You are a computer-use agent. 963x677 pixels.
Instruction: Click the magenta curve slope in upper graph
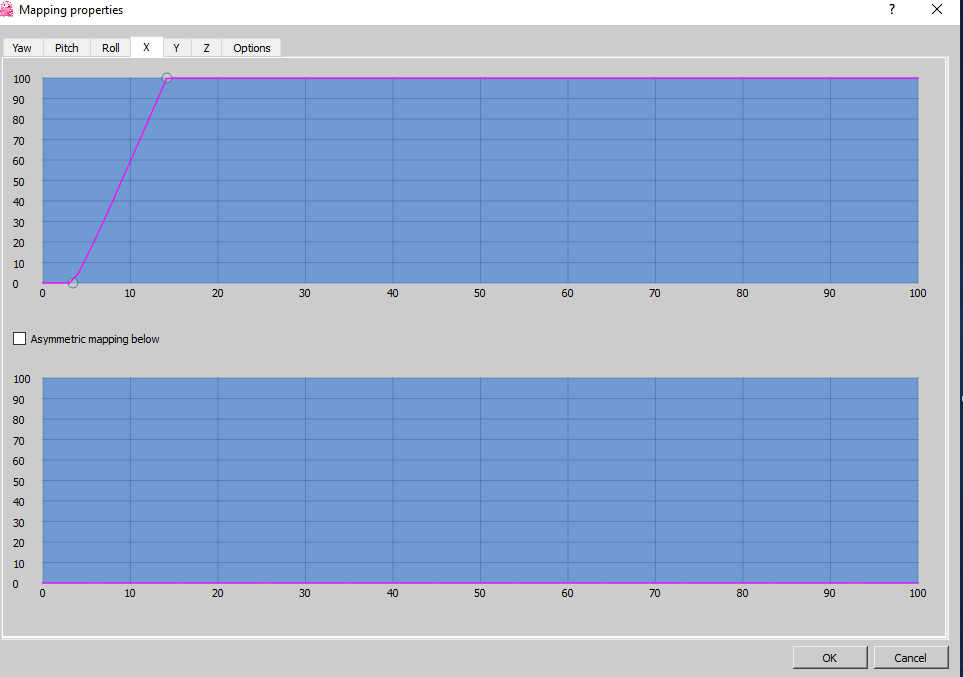[x=121, y=182]
